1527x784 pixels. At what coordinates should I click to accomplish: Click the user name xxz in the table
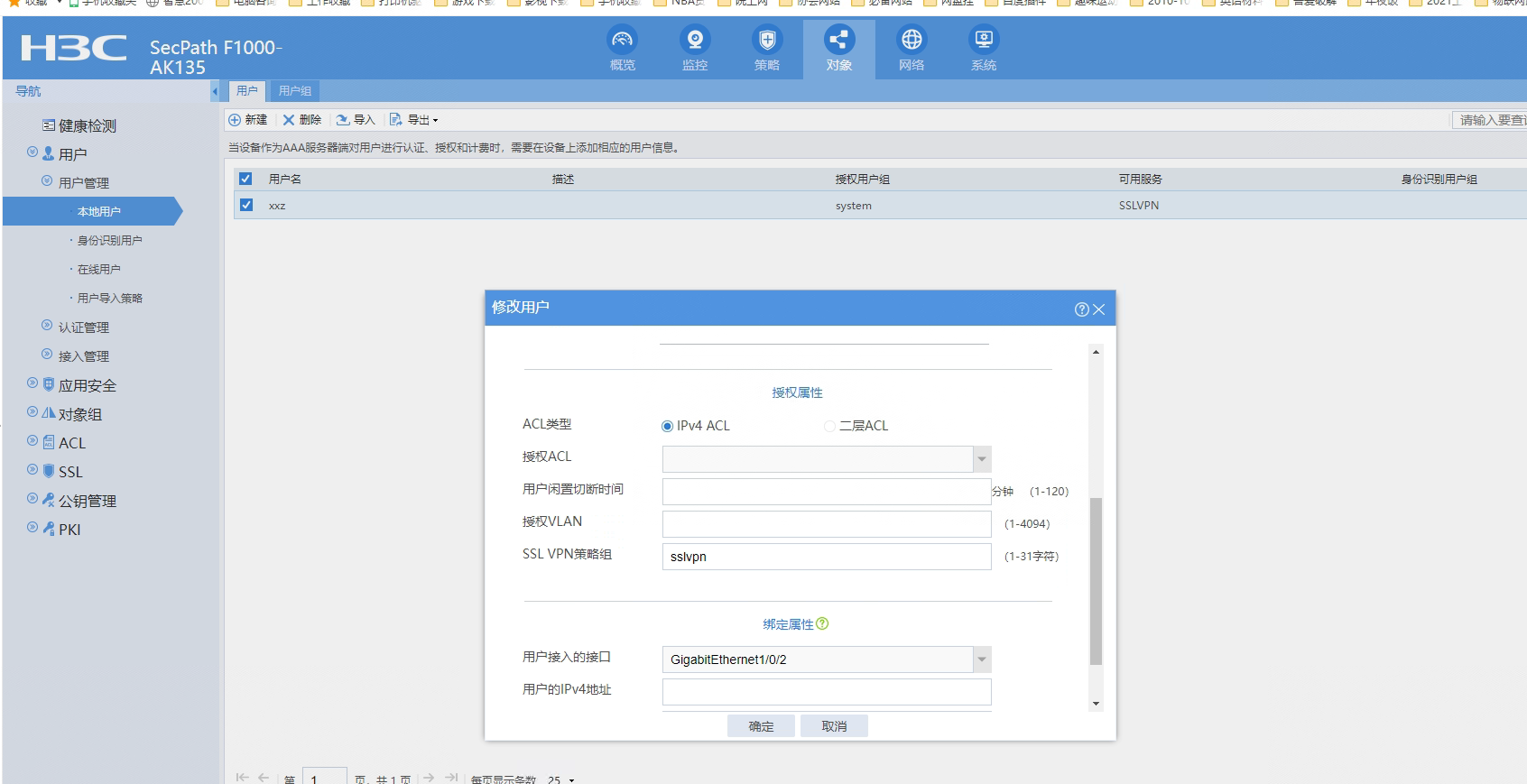[277, 206]
